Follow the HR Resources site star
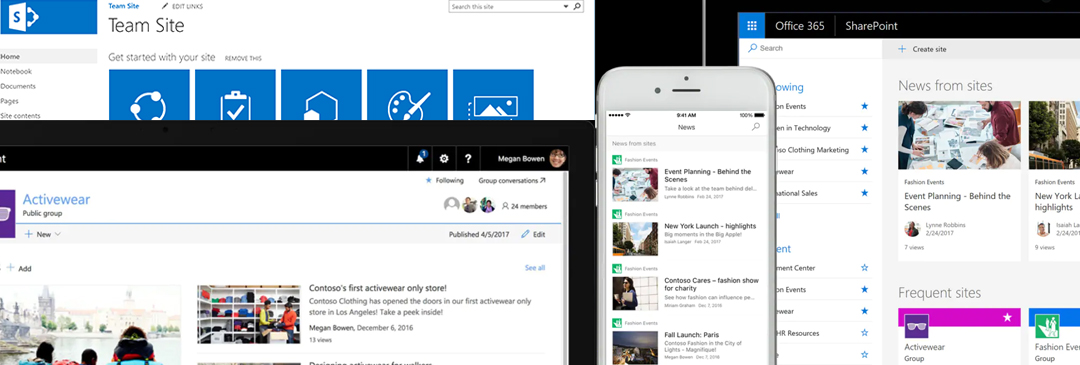Image resolution: width=1080 pixels, height=365 pixels. tap(864, 333)
